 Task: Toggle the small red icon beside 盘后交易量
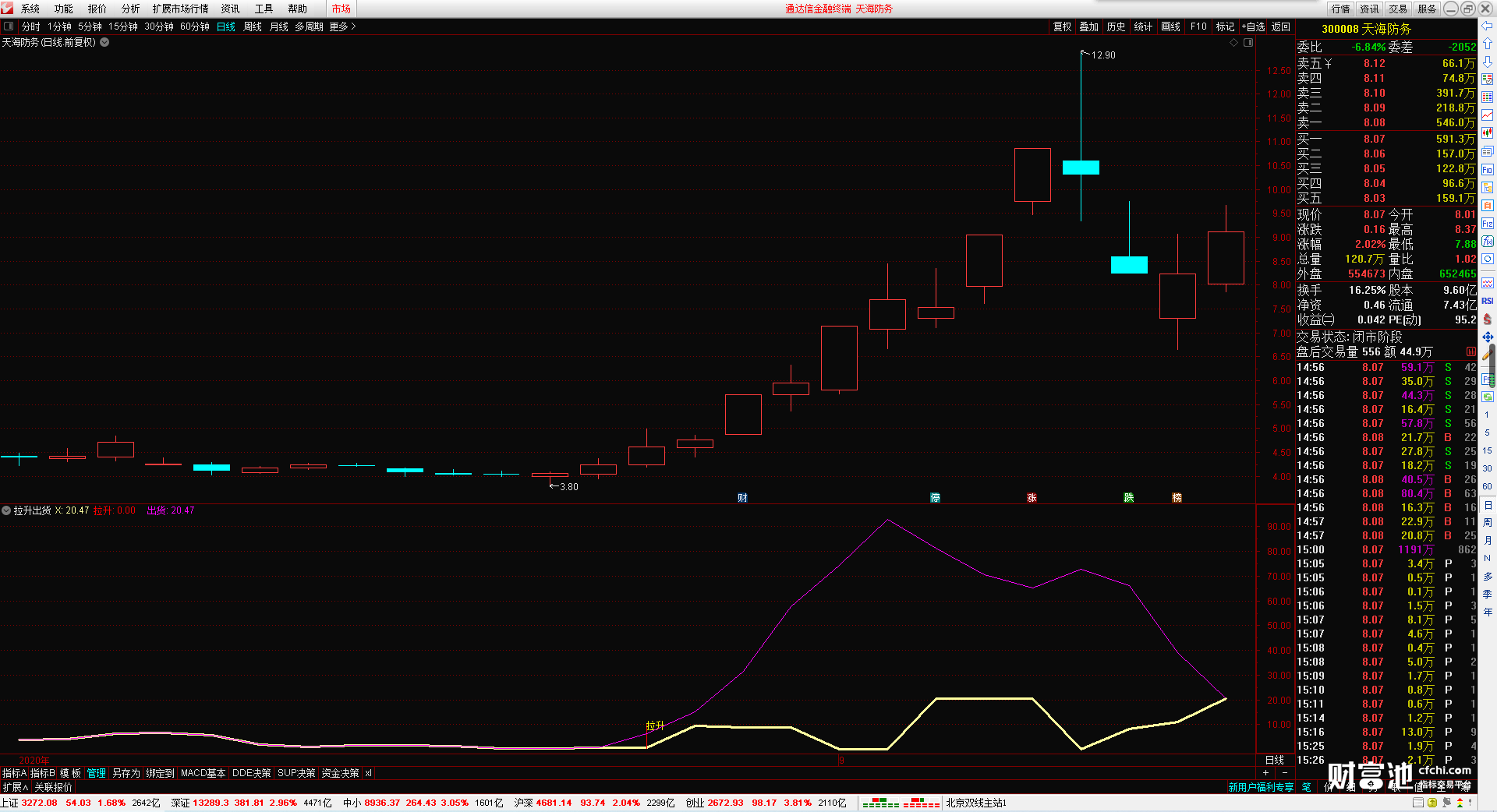click(x=1471, y=352)
